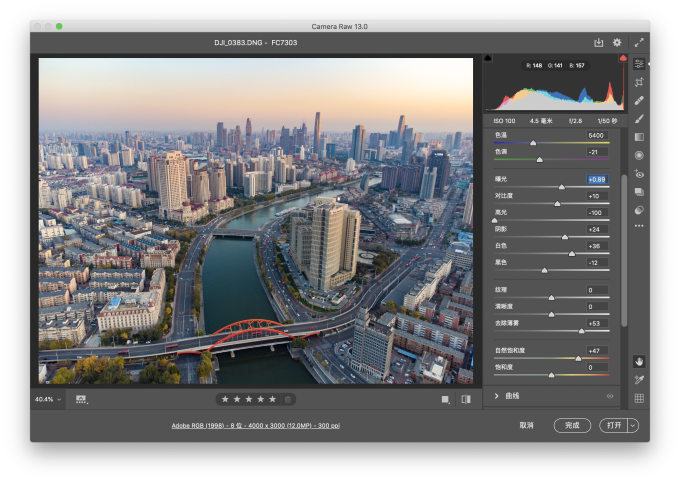Screen dimensions: 680x482
Task: Click the 对比度 value field +10
Action: click(x=597, y=196)
